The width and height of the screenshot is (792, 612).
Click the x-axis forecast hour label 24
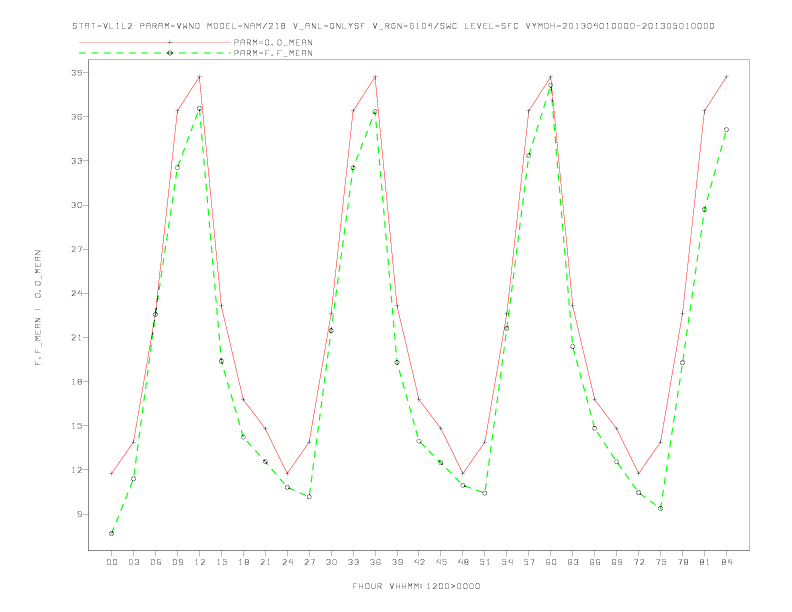(287, 562)
